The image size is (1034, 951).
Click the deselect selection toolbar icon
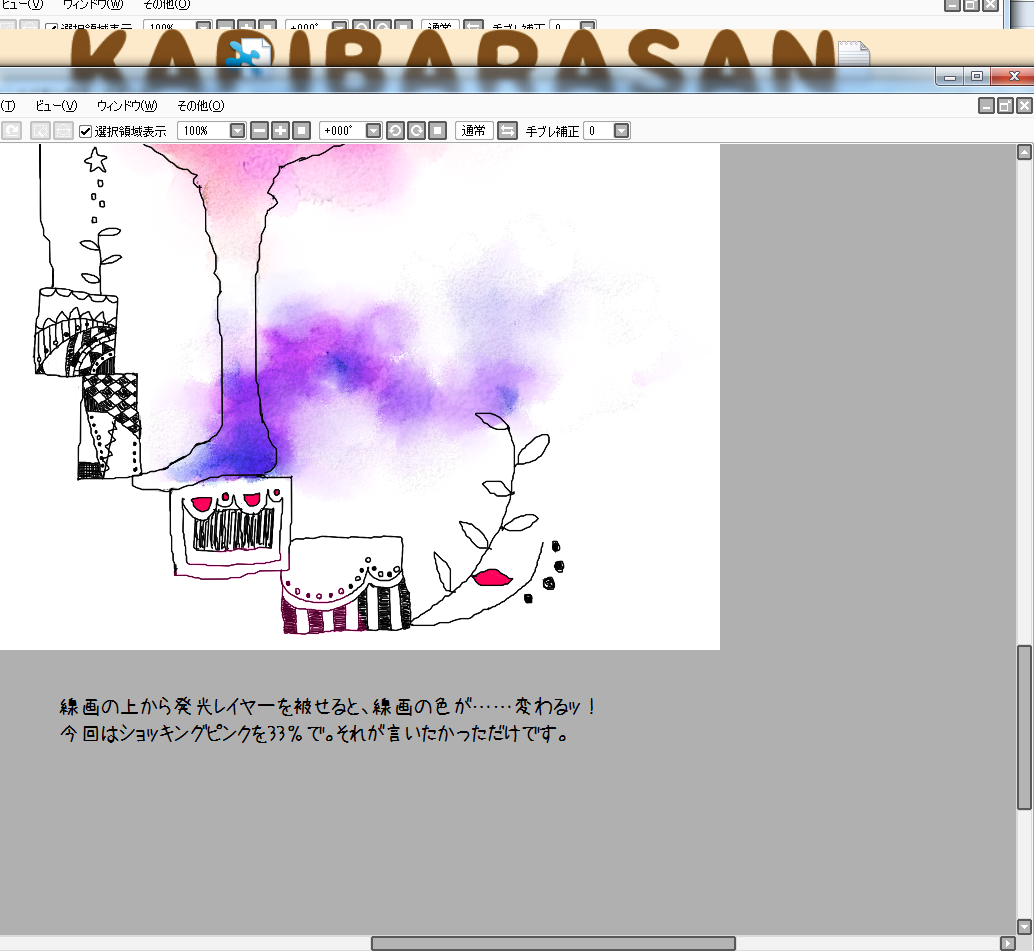pos(41,131)
